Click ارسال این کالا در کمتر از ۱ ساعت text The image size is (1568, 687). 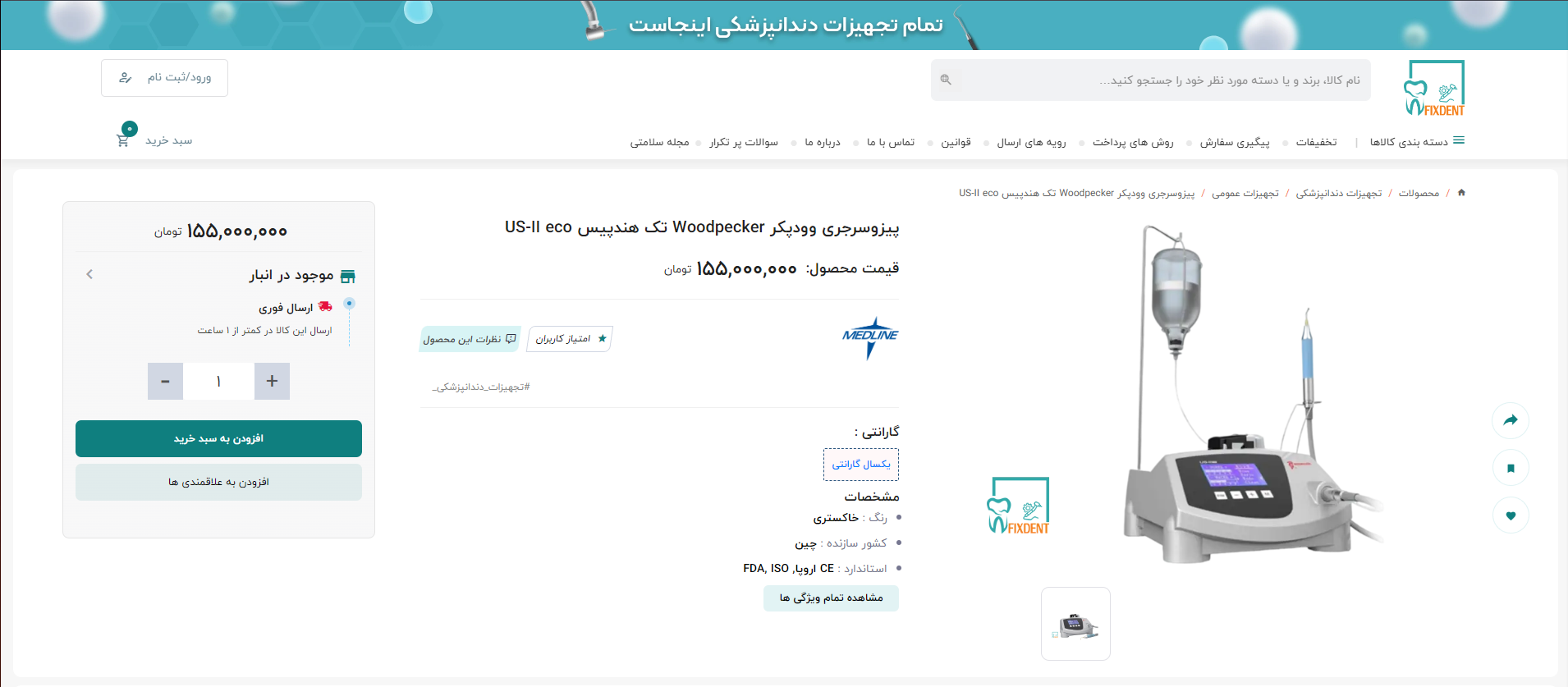coord(264,331)
